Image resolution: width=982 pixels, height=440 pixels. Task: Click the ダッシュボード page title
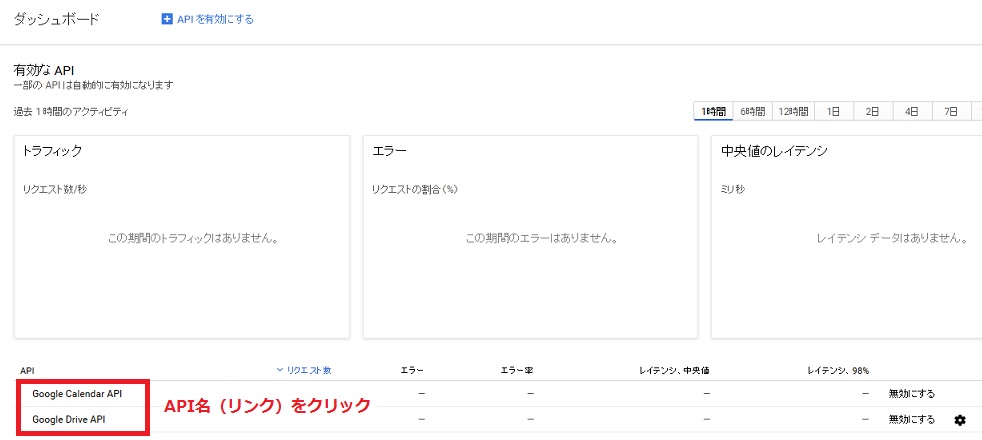(x=56, y=19)
